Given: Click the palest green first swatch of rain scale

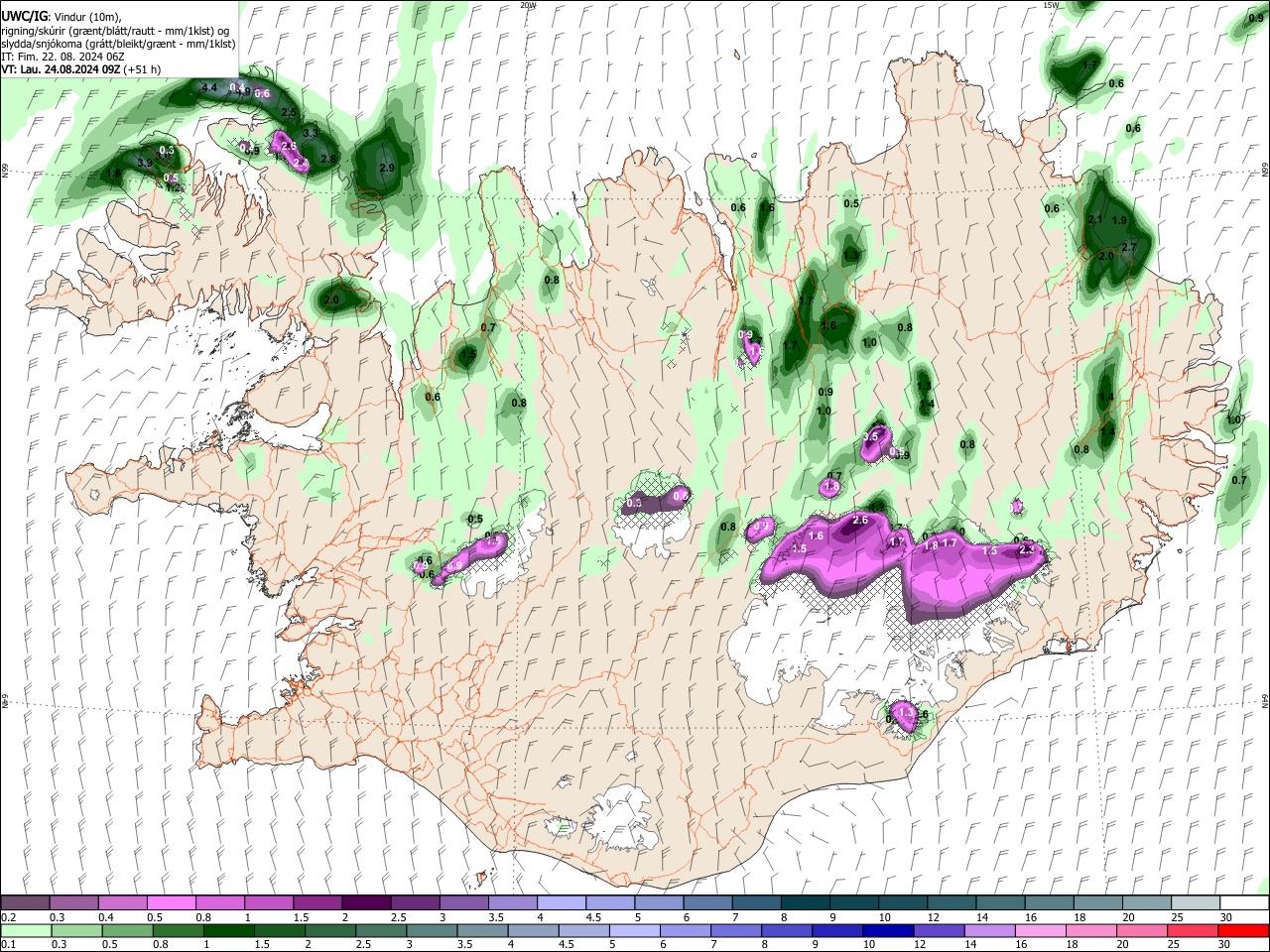Looking at the screenshot, I should [x=25, y=930].
